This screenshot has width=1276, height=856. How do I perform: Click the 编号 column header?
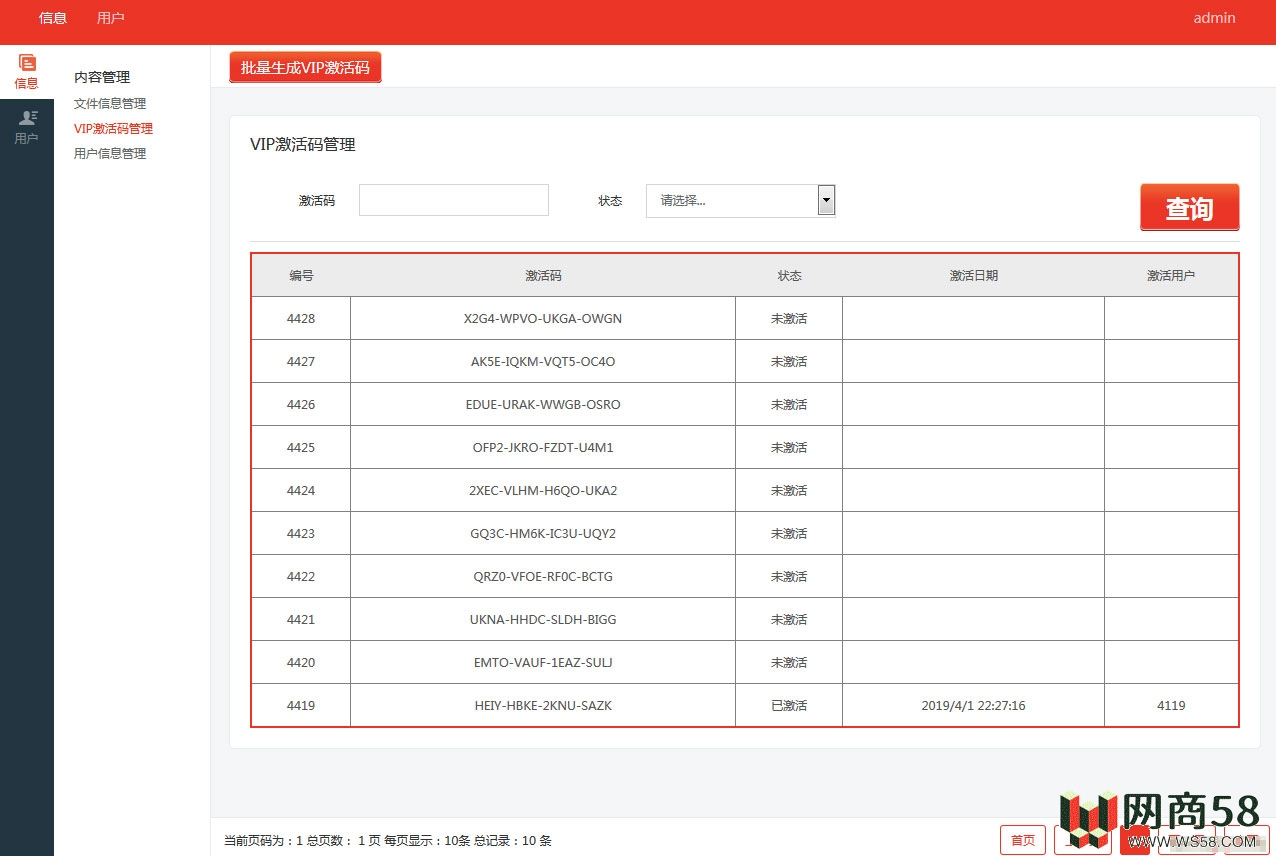coord(301,276)
